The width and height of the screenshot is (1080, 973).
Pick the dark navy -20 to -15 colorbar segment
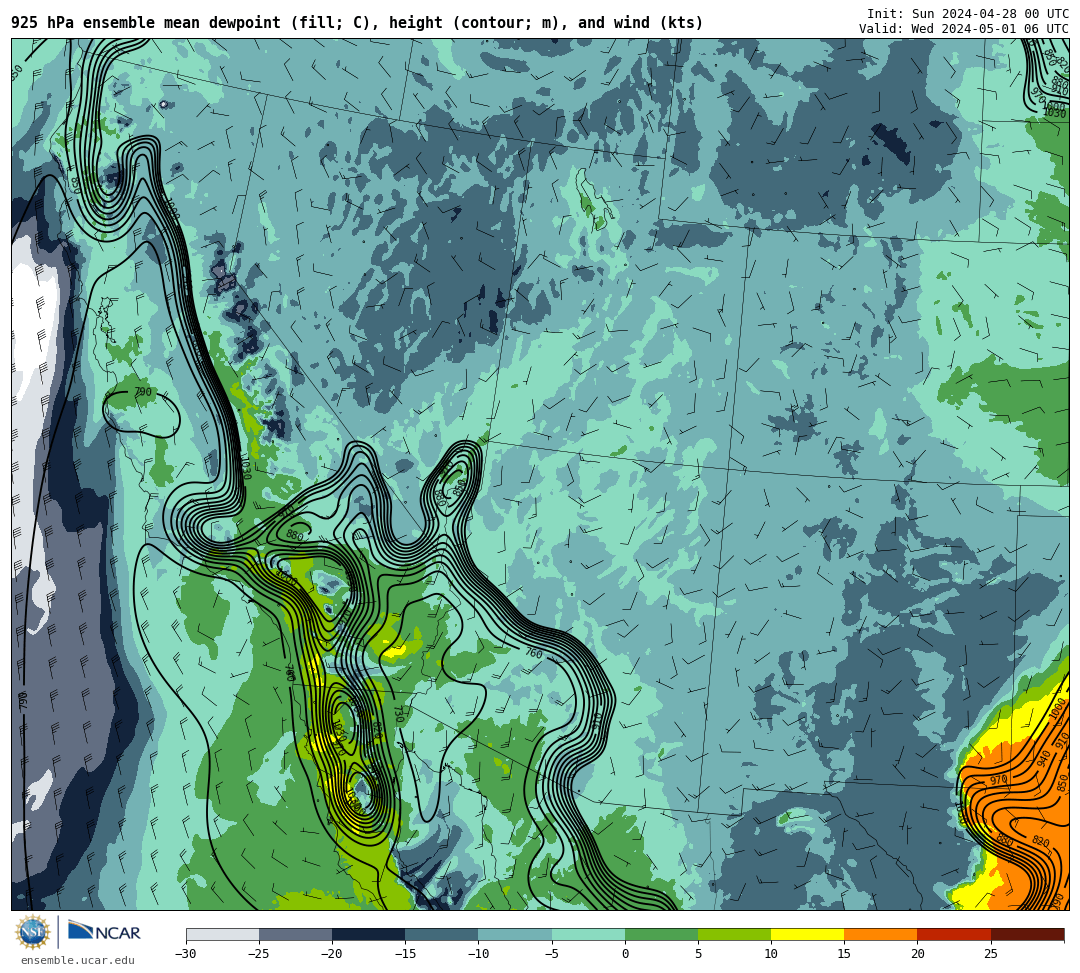[x=368, y=934]
